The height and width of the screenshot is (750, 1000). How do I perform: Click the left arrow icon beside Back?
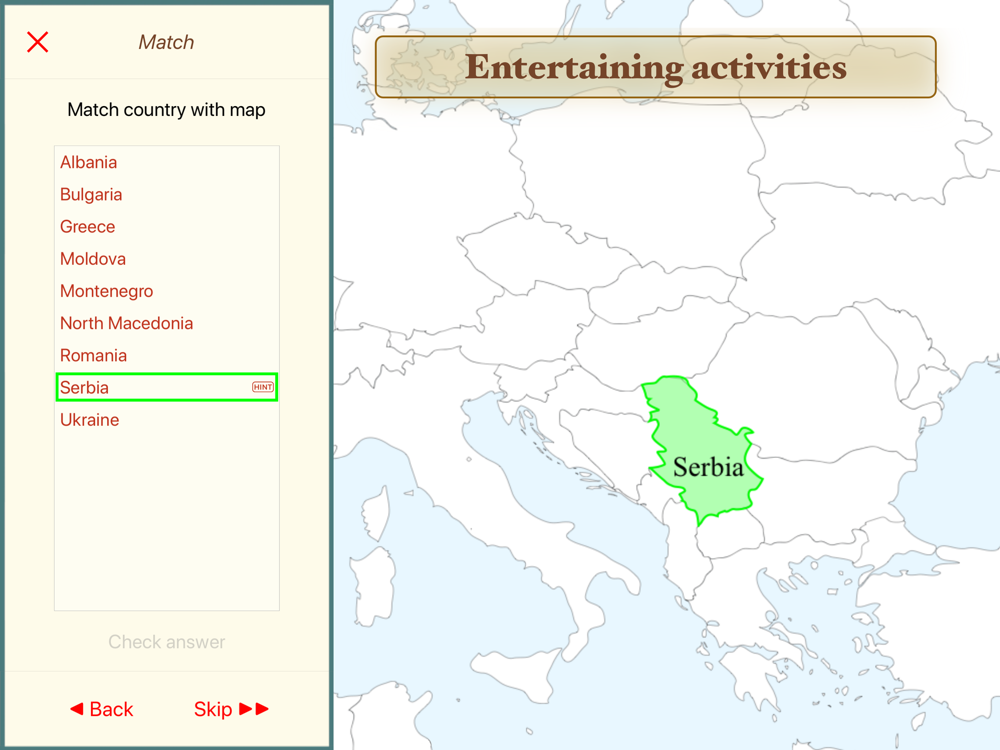coord(77,709)
